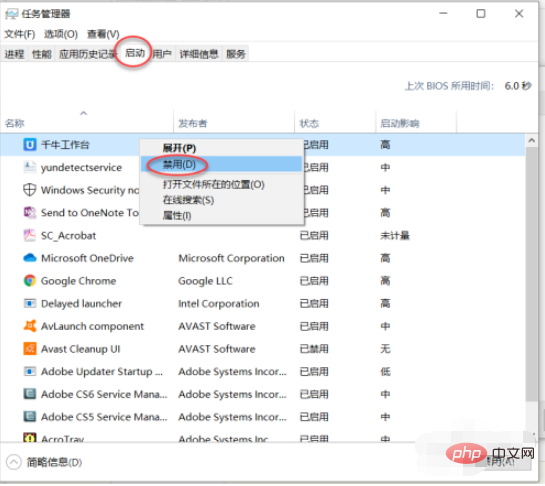Open the 文件(F) menu

coord(20,34)
